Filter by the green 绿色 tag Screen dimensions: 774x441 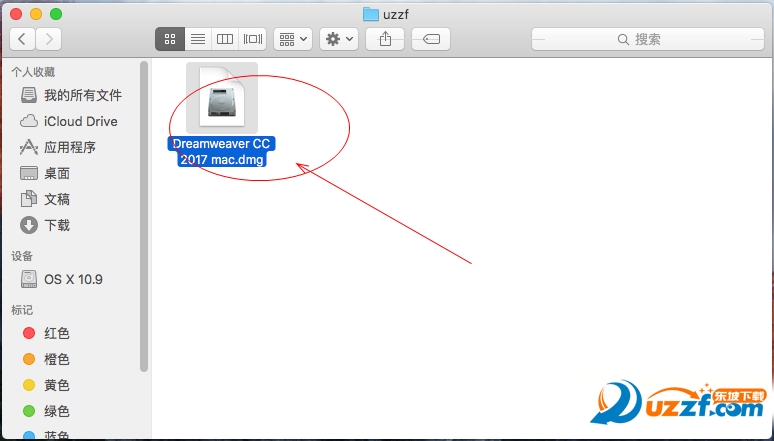pos(57,411)
